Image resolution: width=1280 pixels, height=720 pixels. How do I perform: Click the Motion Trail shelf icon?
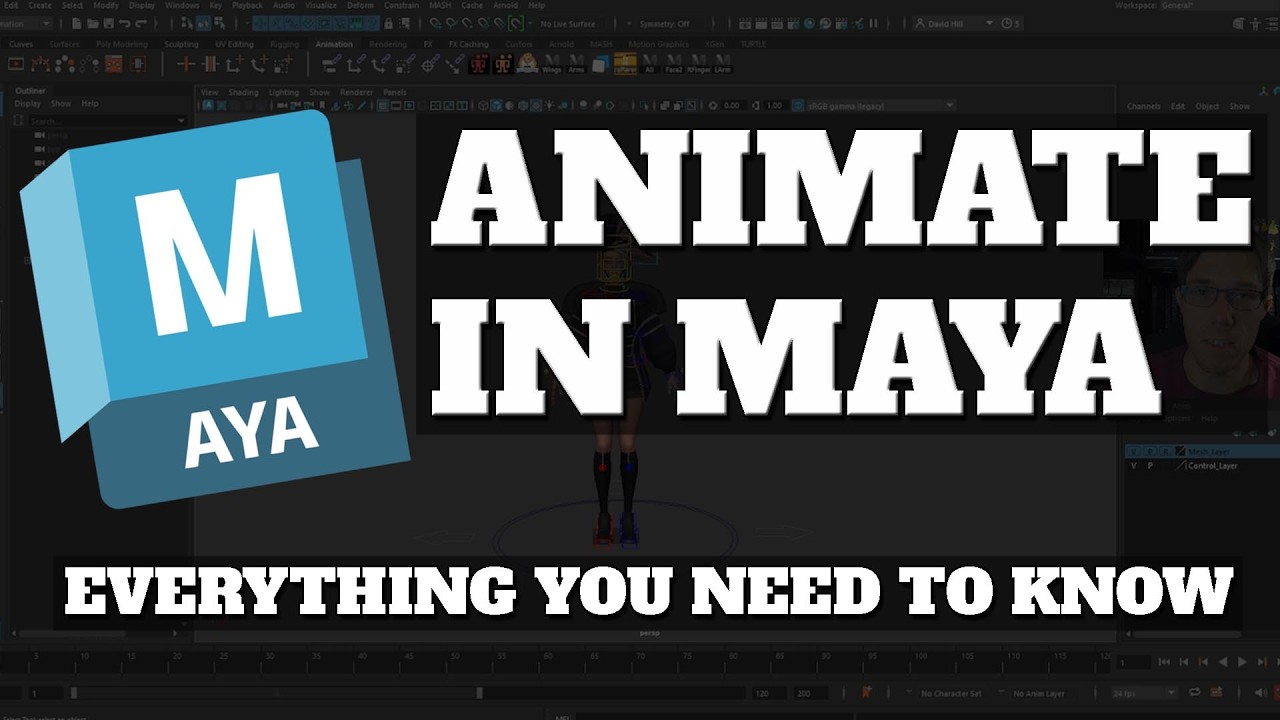click(x=40, y=64)
